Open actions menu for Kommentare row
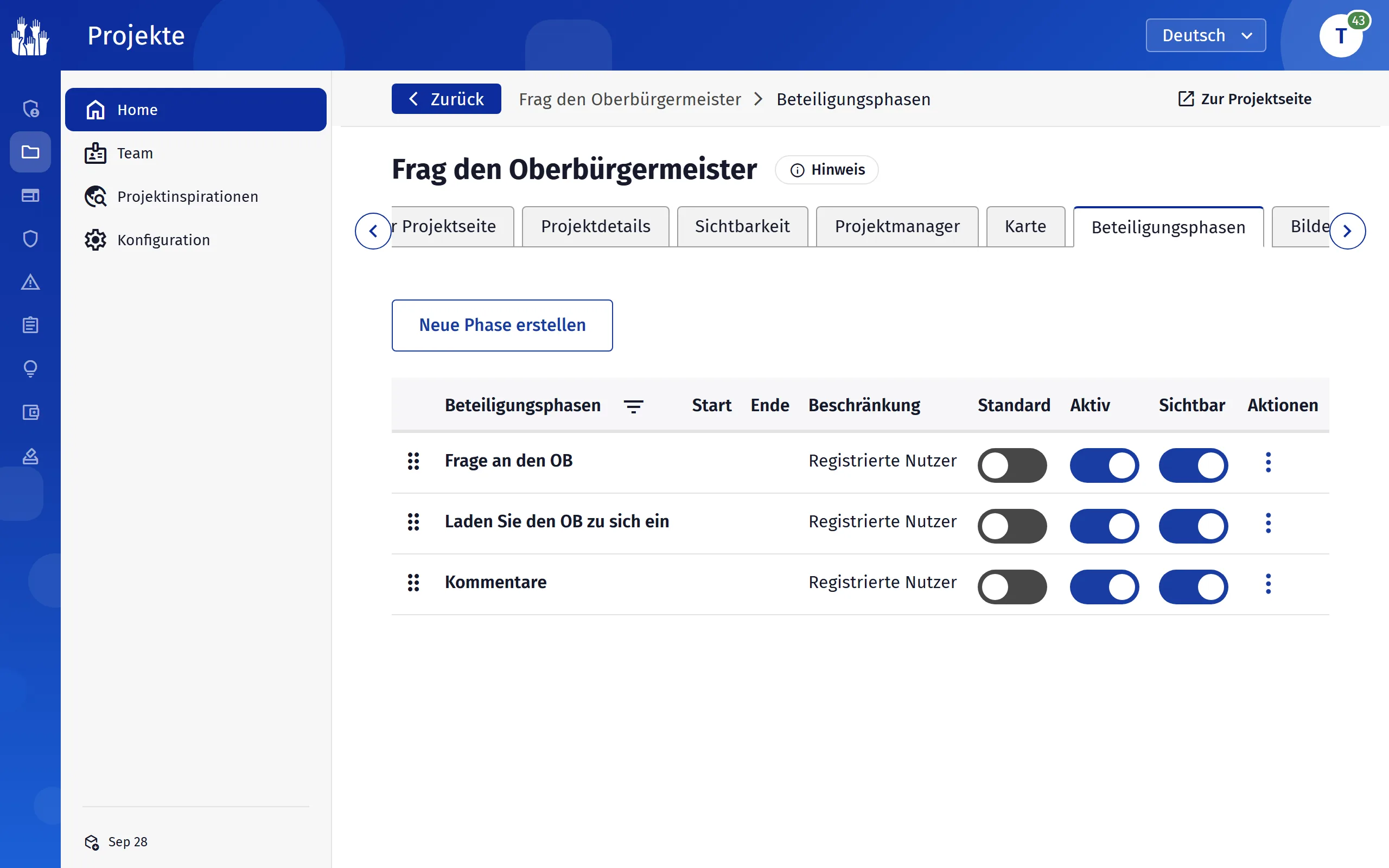The height and width of the screenshot is (868, 1389). tap(1268, 584)
